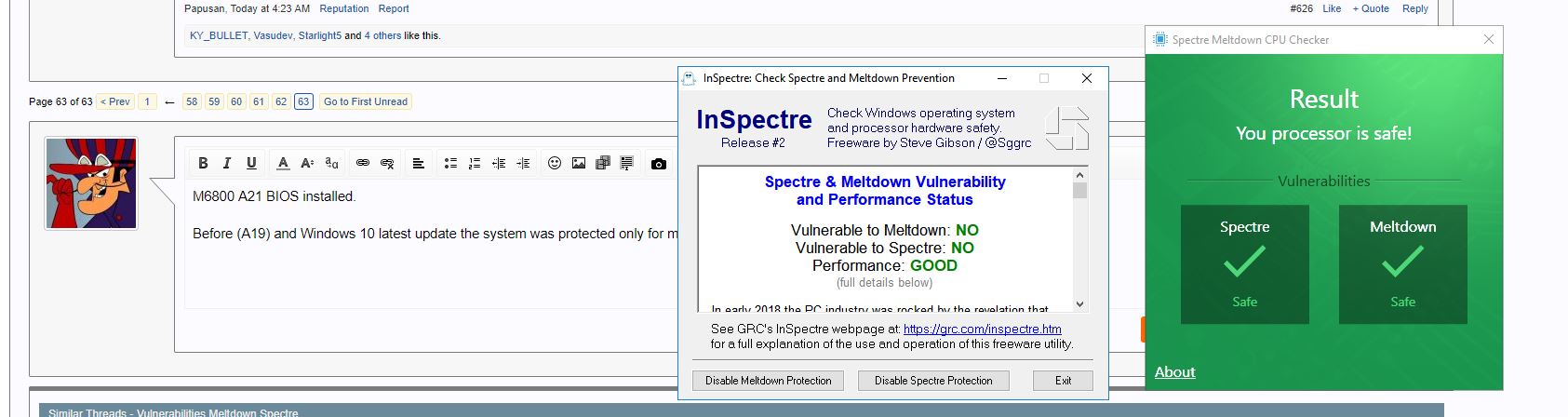1568x417 pixels.
Task: Jump to page 62 of thread
Action: click(x=281, y=101)
